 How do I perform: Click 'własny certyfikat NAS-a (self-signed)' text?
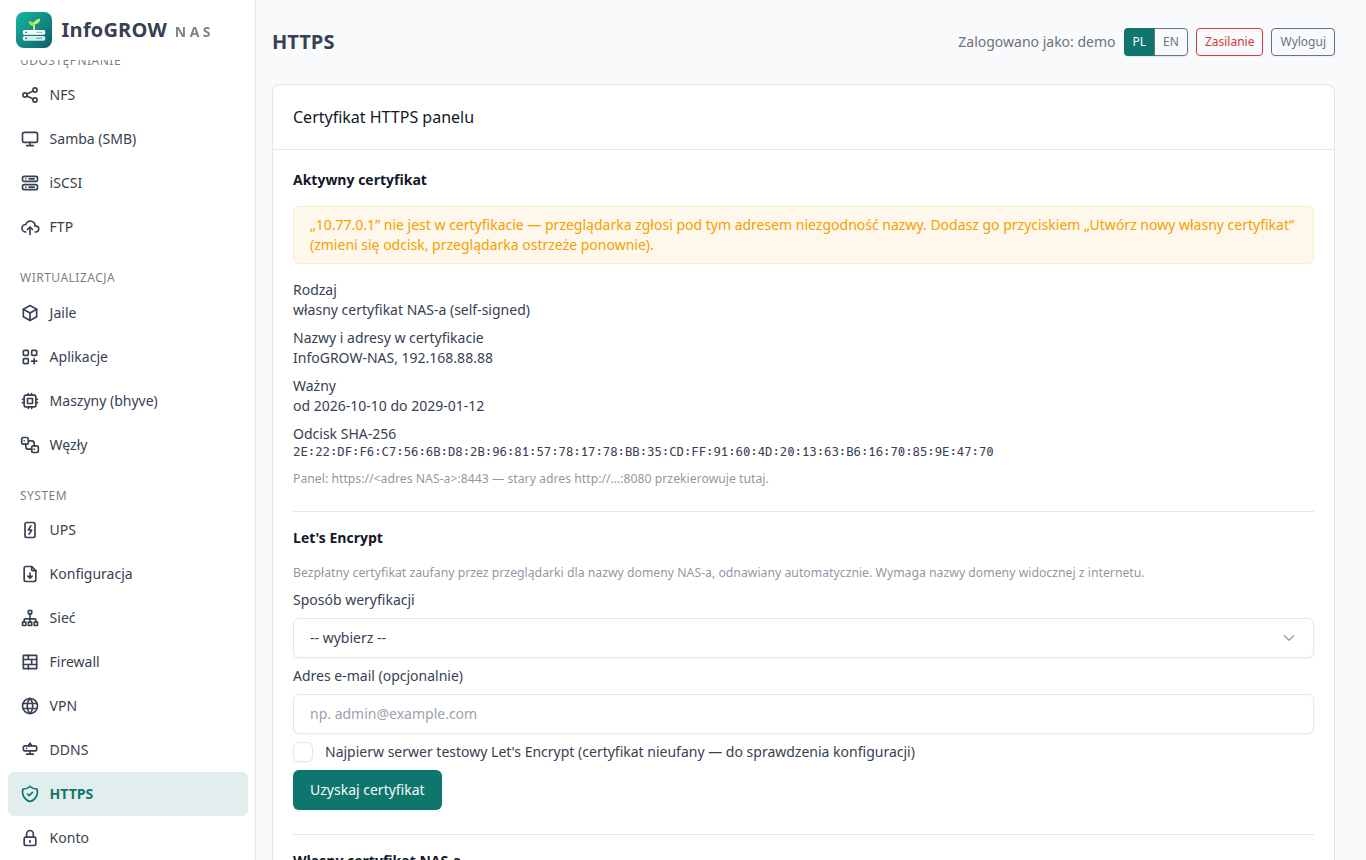[x=412, y=310]
